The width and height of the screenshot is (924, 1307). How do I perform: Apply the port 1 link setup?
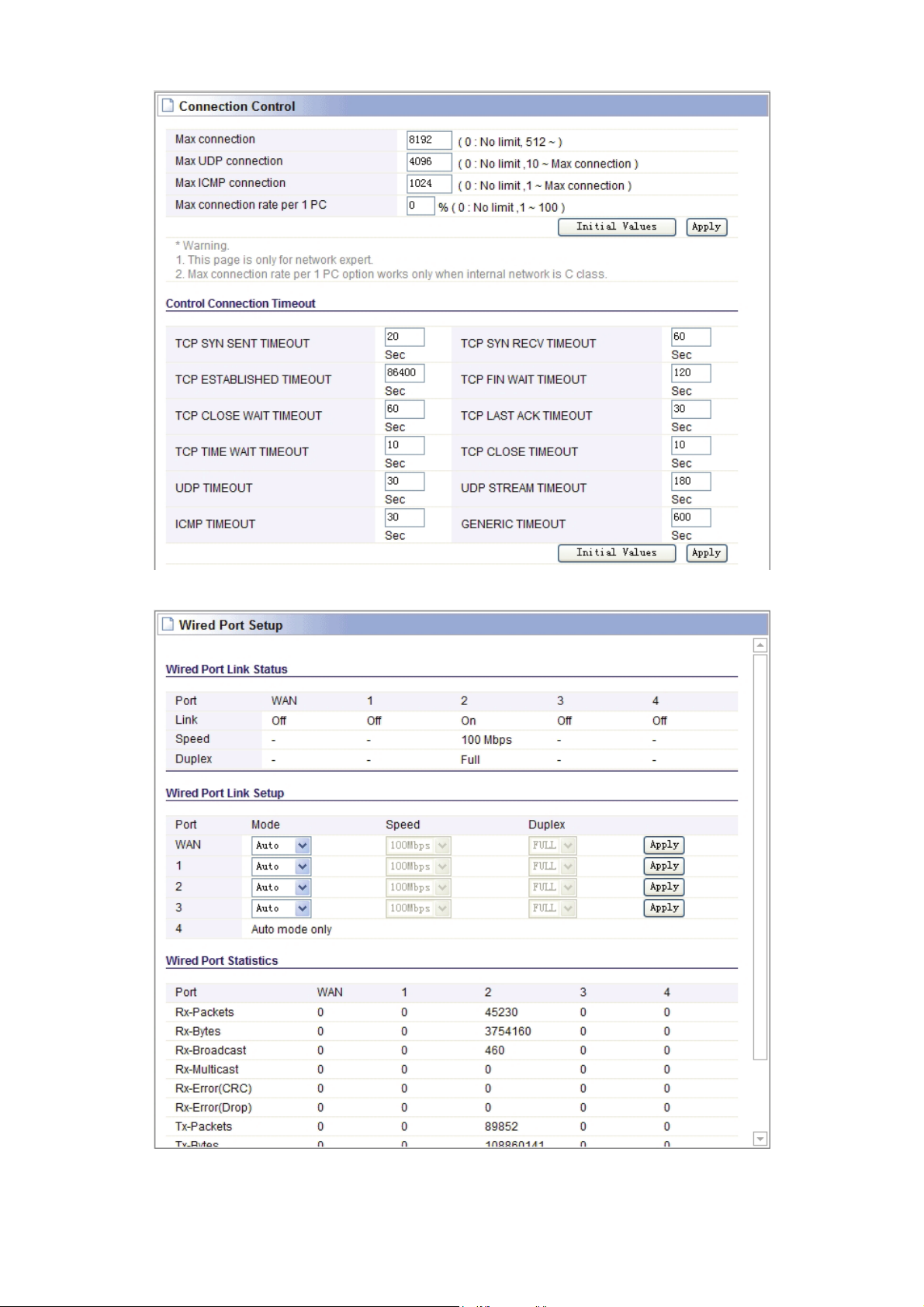(x=664, y=866)
